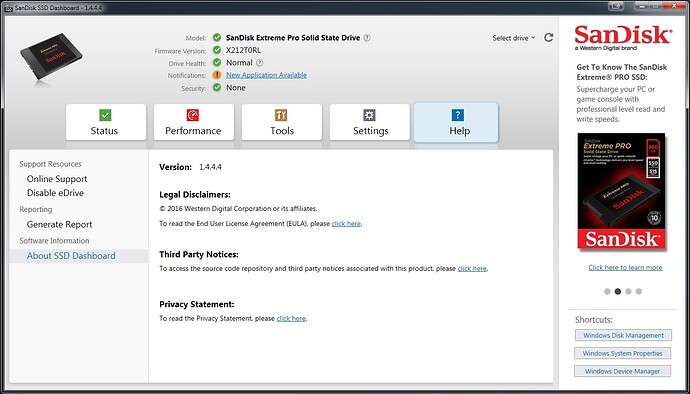Open the Settings tab
This screenshot has height=394, width=690.
tap(370, 122)
